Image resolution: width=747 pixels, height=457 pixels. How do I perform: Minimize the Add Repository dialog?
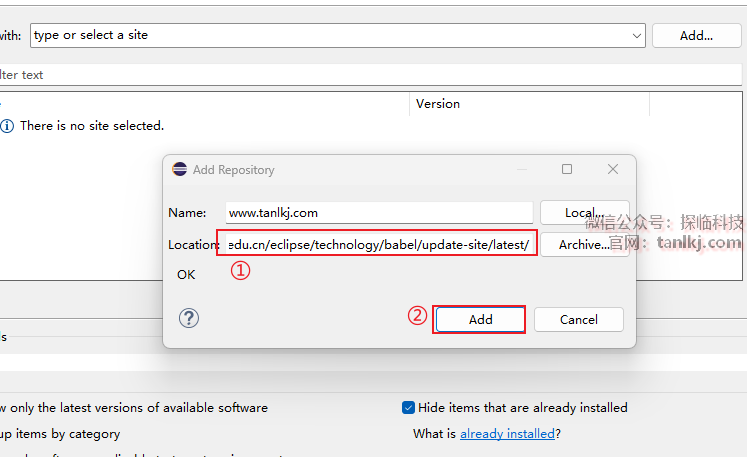click(x=522, y=169)
